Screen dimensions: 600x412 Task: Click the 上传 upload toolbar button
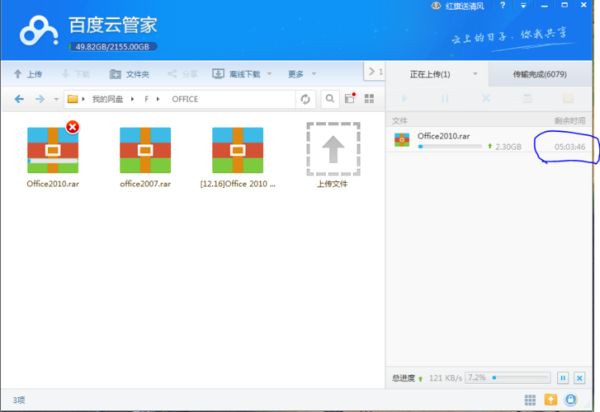pyautogui.click(x=28, y=74)
